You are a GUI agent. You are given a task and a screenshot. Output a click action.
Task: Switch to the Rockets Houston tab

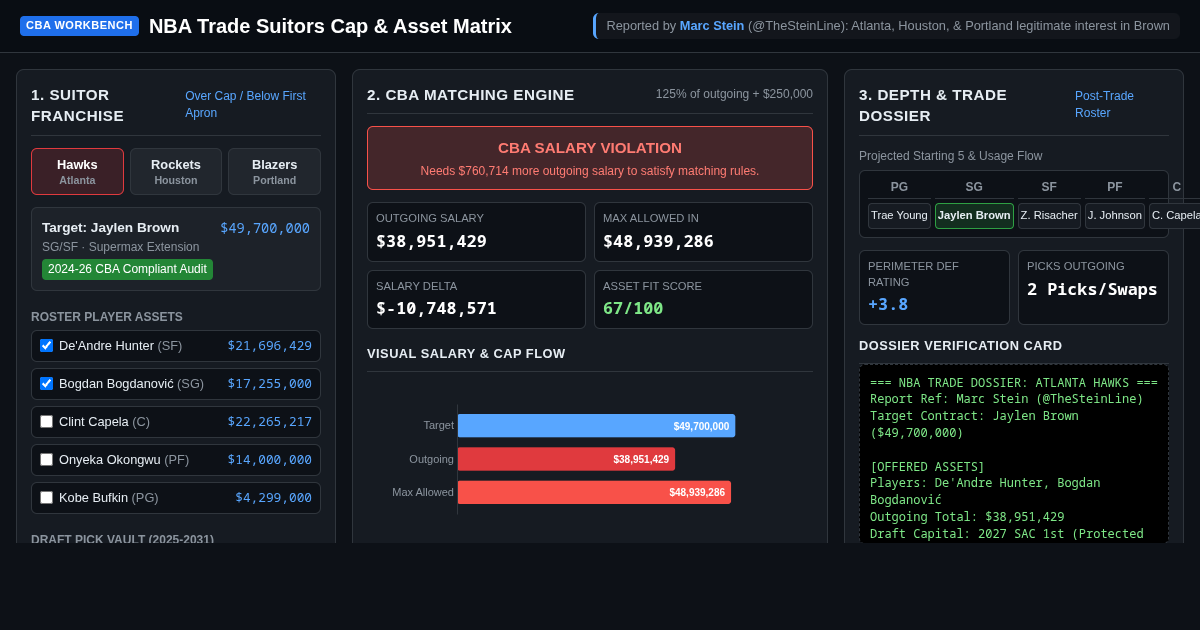pyautogui.click(x=176, y=172)
